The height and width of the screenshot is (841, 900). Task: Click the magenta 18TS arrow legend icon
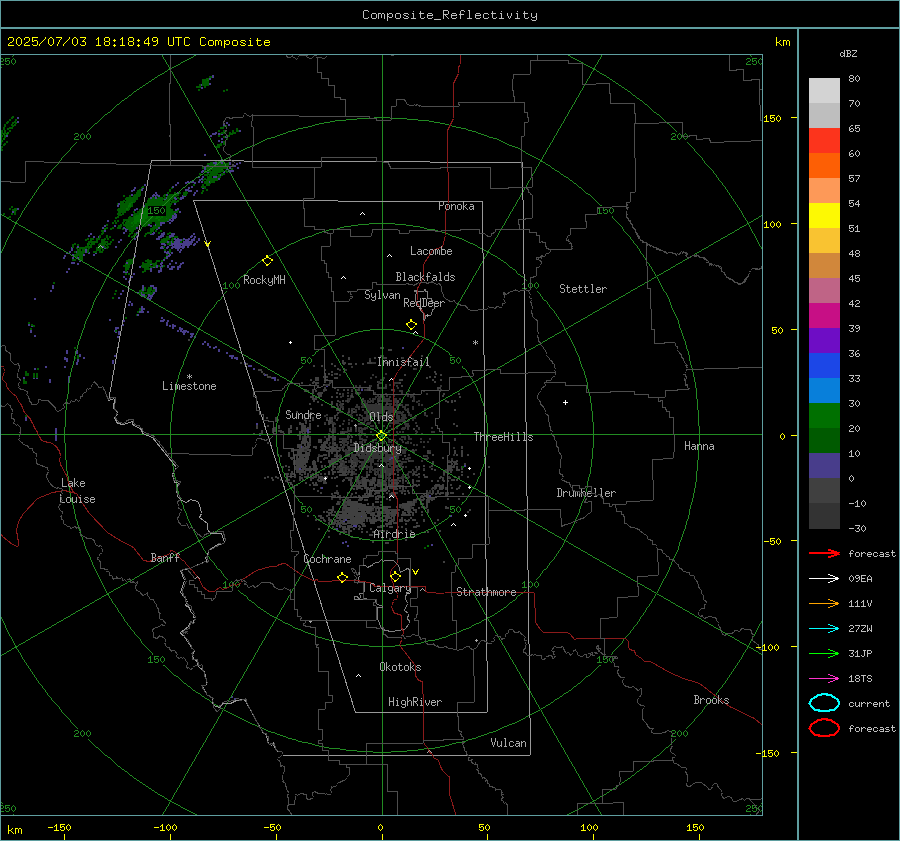click(824, 679)
